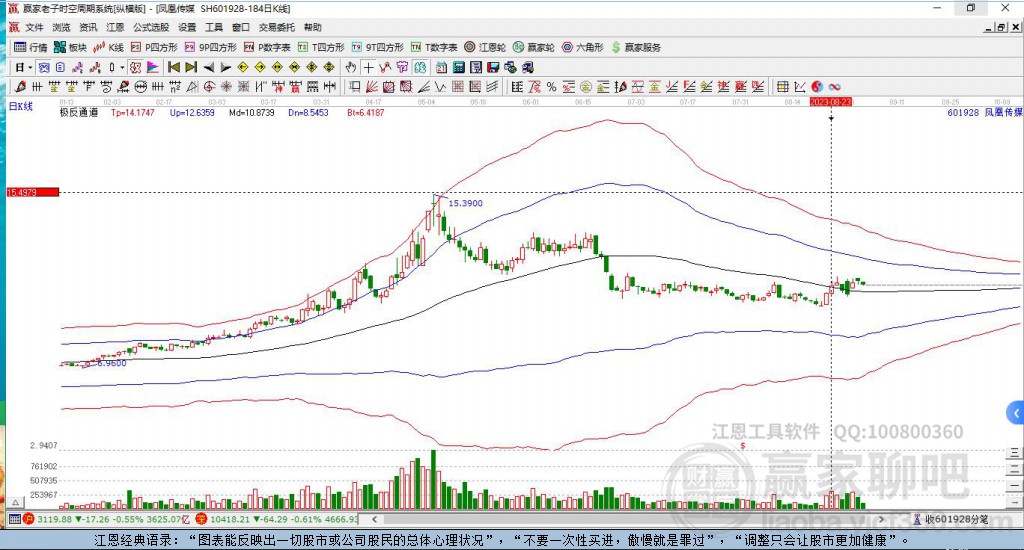The height and width of the screenshot is (550, 1024).
Task: Open the P四方形 tool
Action: 154,47
